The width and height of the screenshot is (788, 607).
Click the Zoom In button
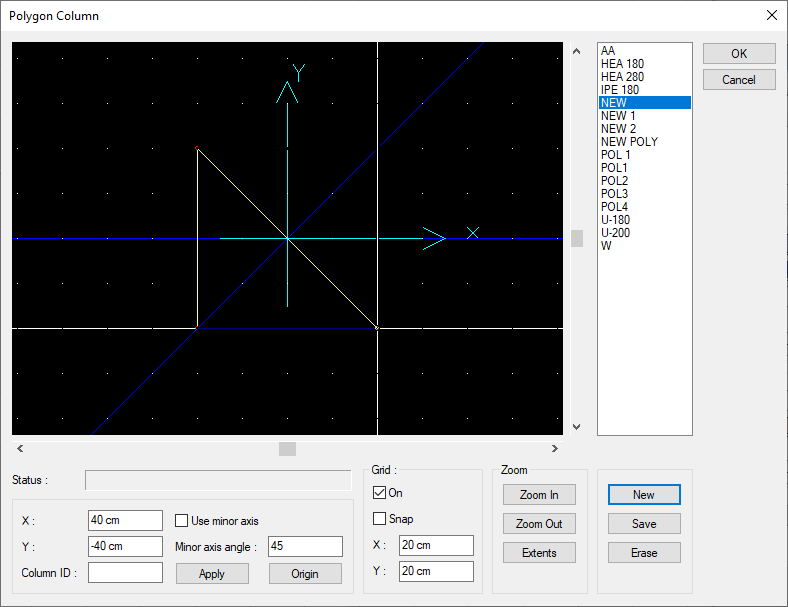click(539, 495)
